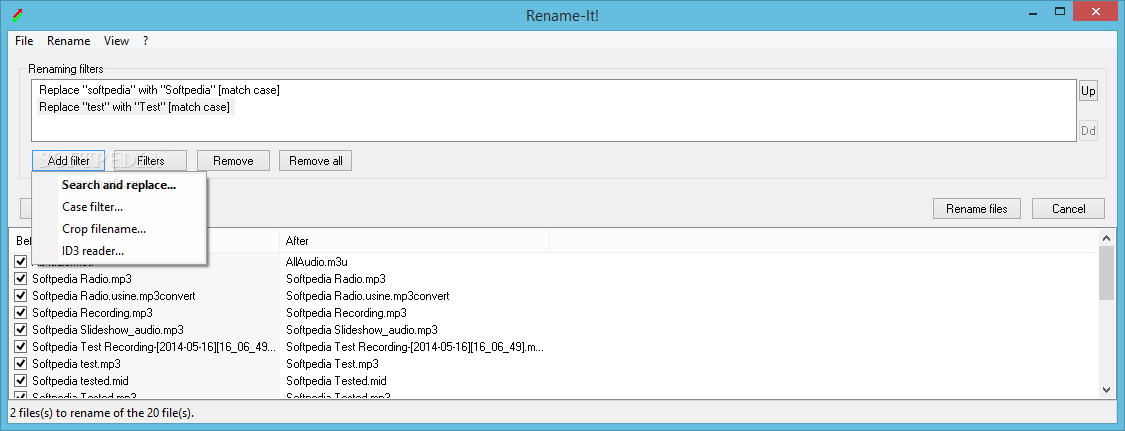The image size is (1125, 431).
Task: Click the Add filter button
Action: point(69,161)
